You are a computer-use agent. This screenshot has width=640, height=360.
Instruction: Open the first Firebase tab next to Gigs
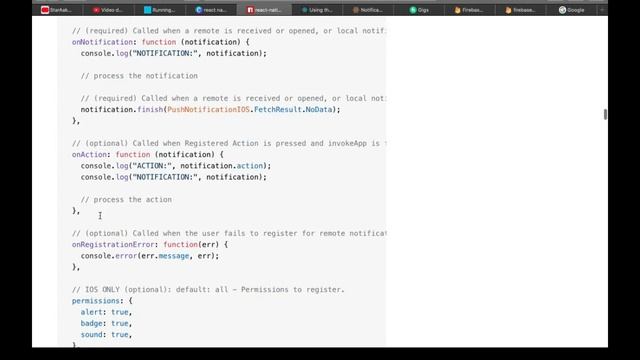[469, 10]
